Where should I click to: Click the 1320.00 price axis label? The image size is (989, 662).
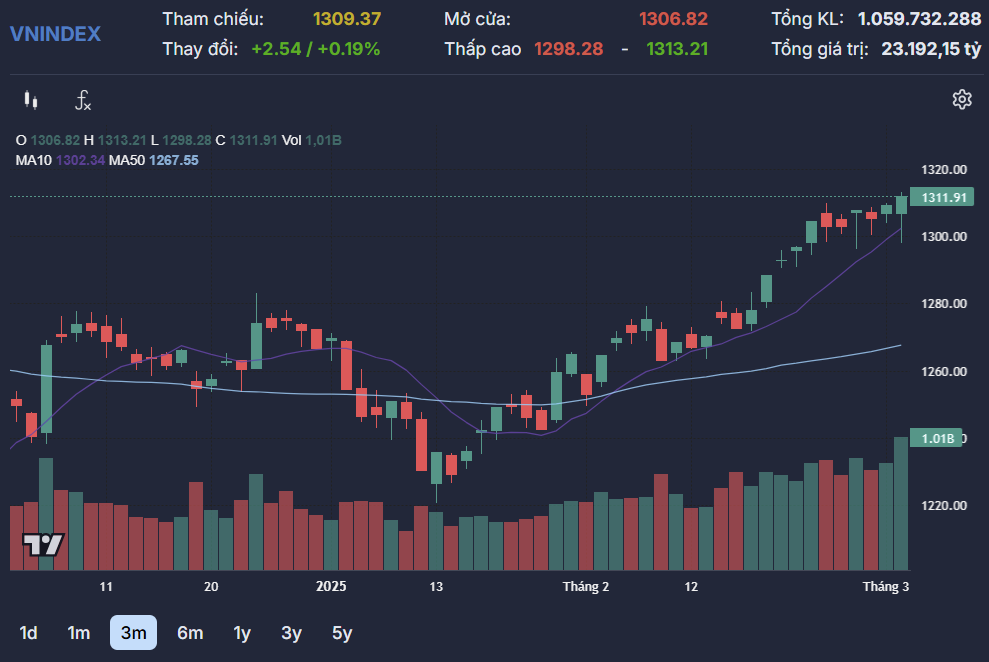(944, 169)
